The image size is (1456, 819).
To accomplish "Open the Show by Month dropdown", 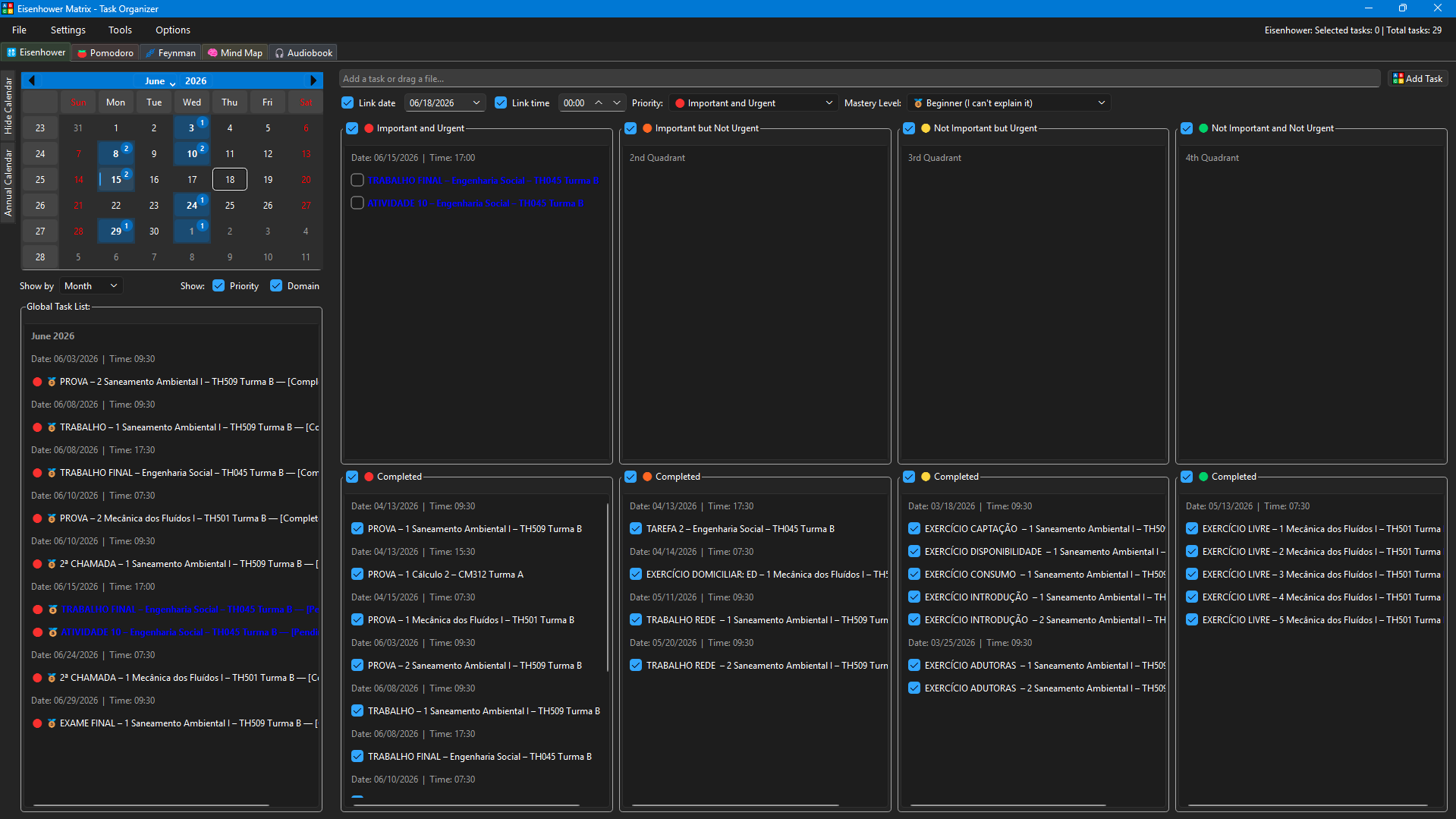I will tap(91, 285).
